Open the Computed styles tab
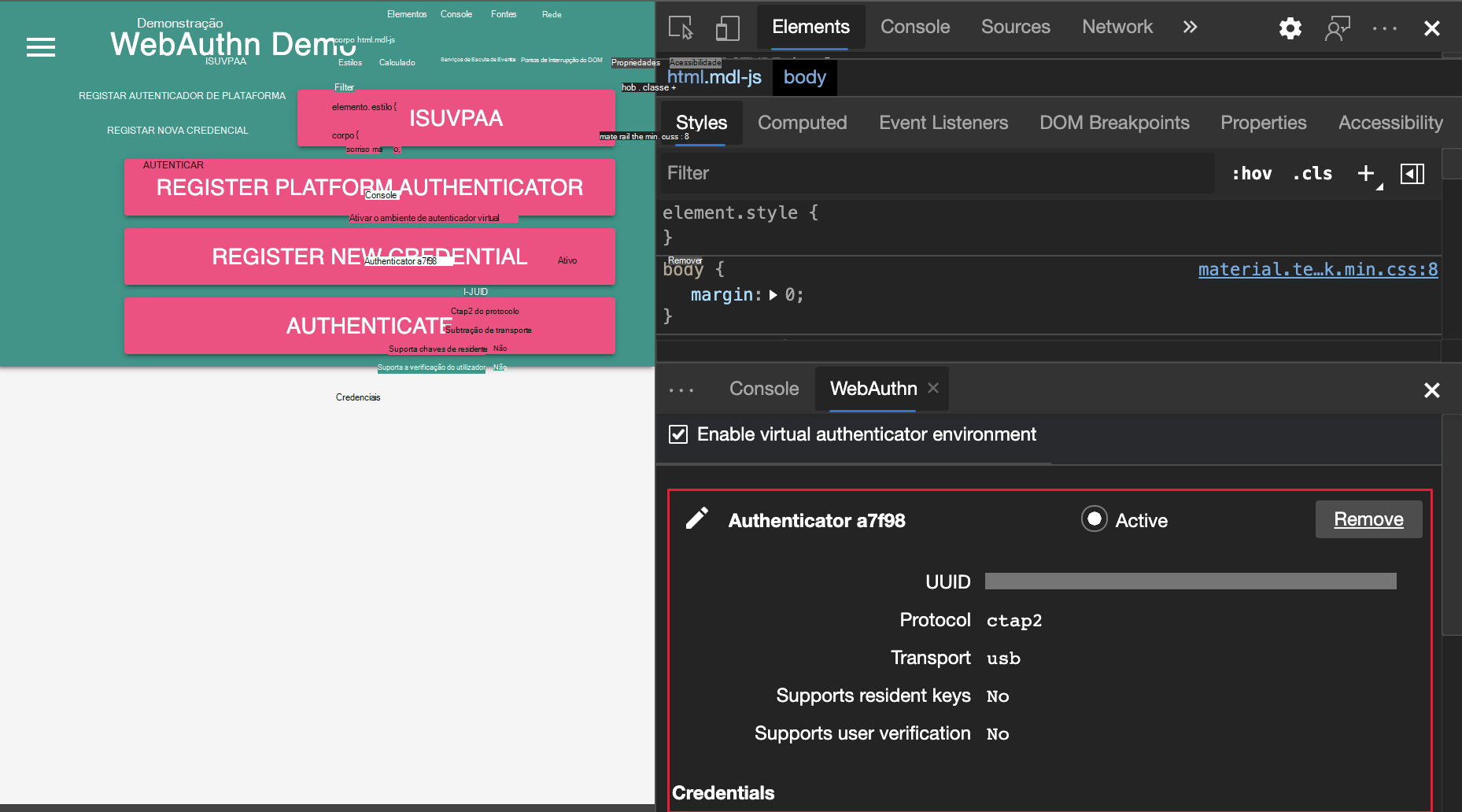Screen dimensions: 1462x812 [x=802, y=123]
